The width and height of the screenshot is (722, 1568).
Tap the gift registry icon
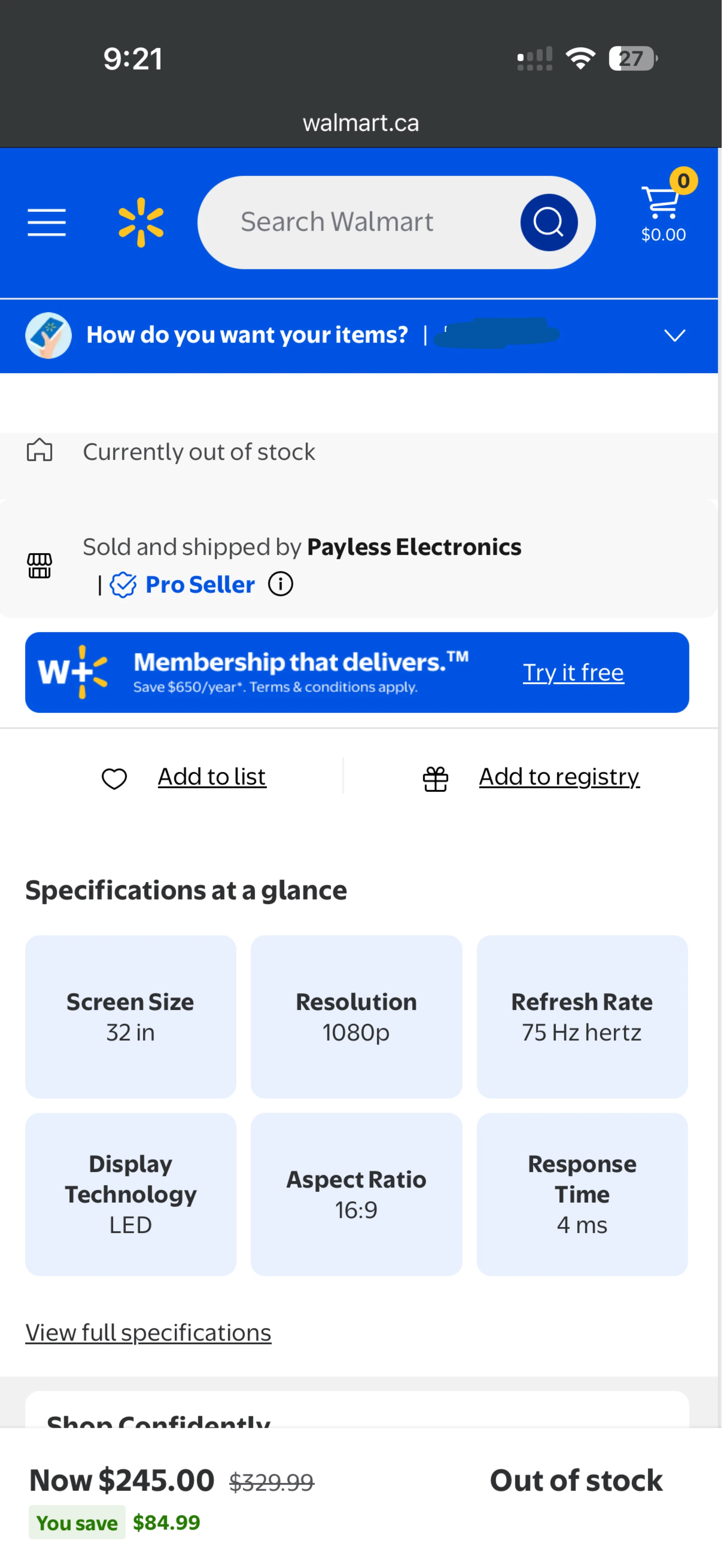(436, 779)
